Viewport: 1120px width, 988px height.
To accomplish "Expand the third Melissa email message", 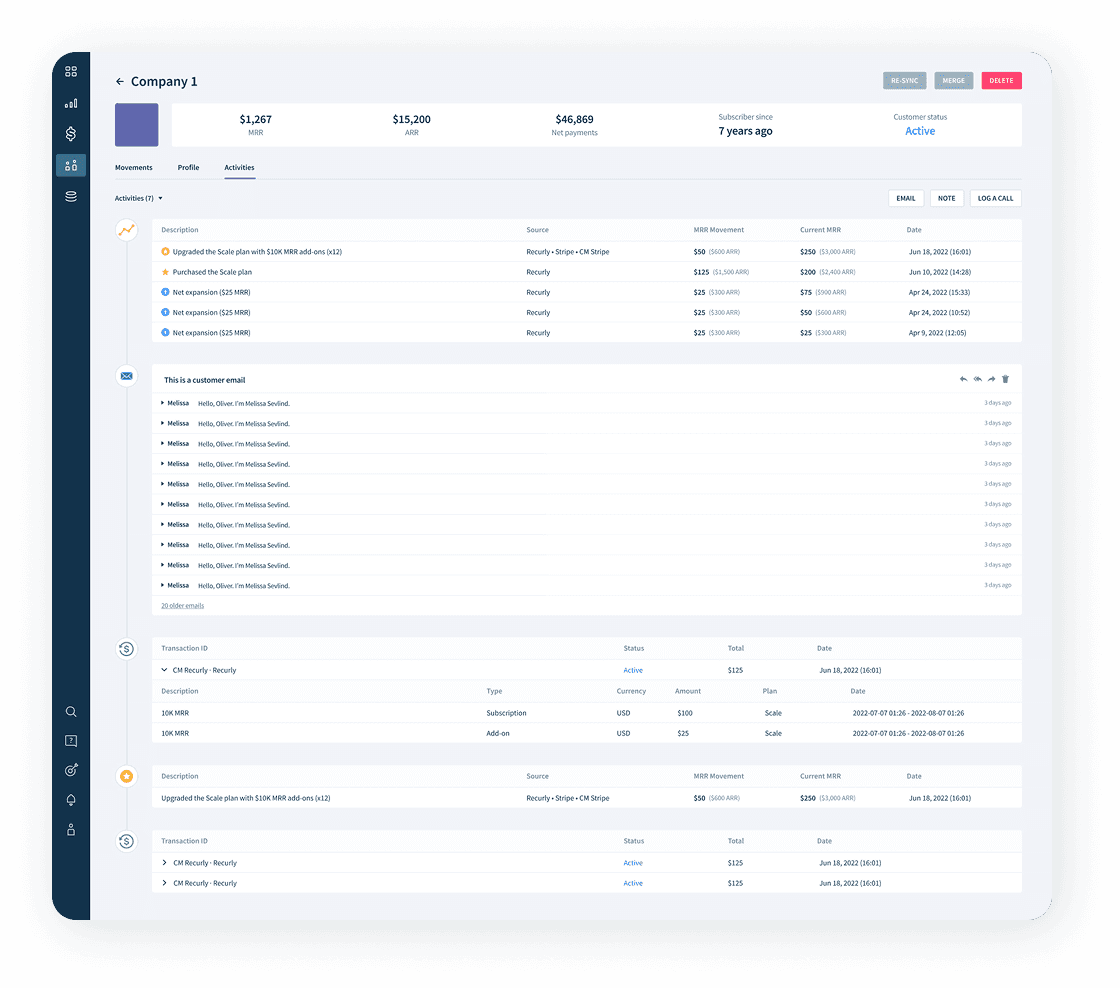I will [163, 444].
